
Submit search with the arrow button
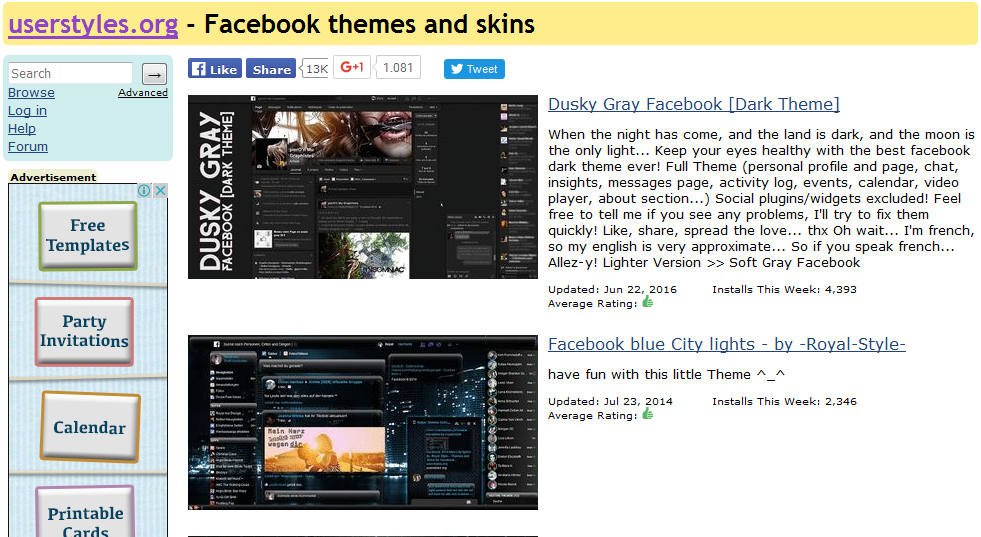tap(155, 74)
